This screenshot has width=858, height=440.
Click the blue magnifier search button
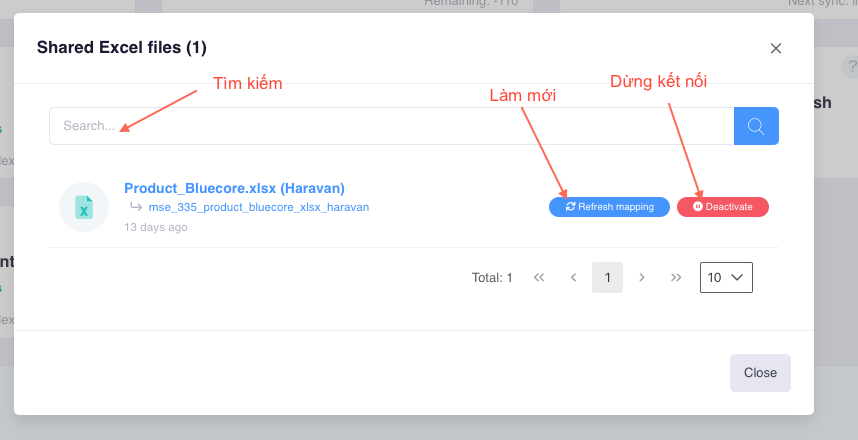pos(756,126)
